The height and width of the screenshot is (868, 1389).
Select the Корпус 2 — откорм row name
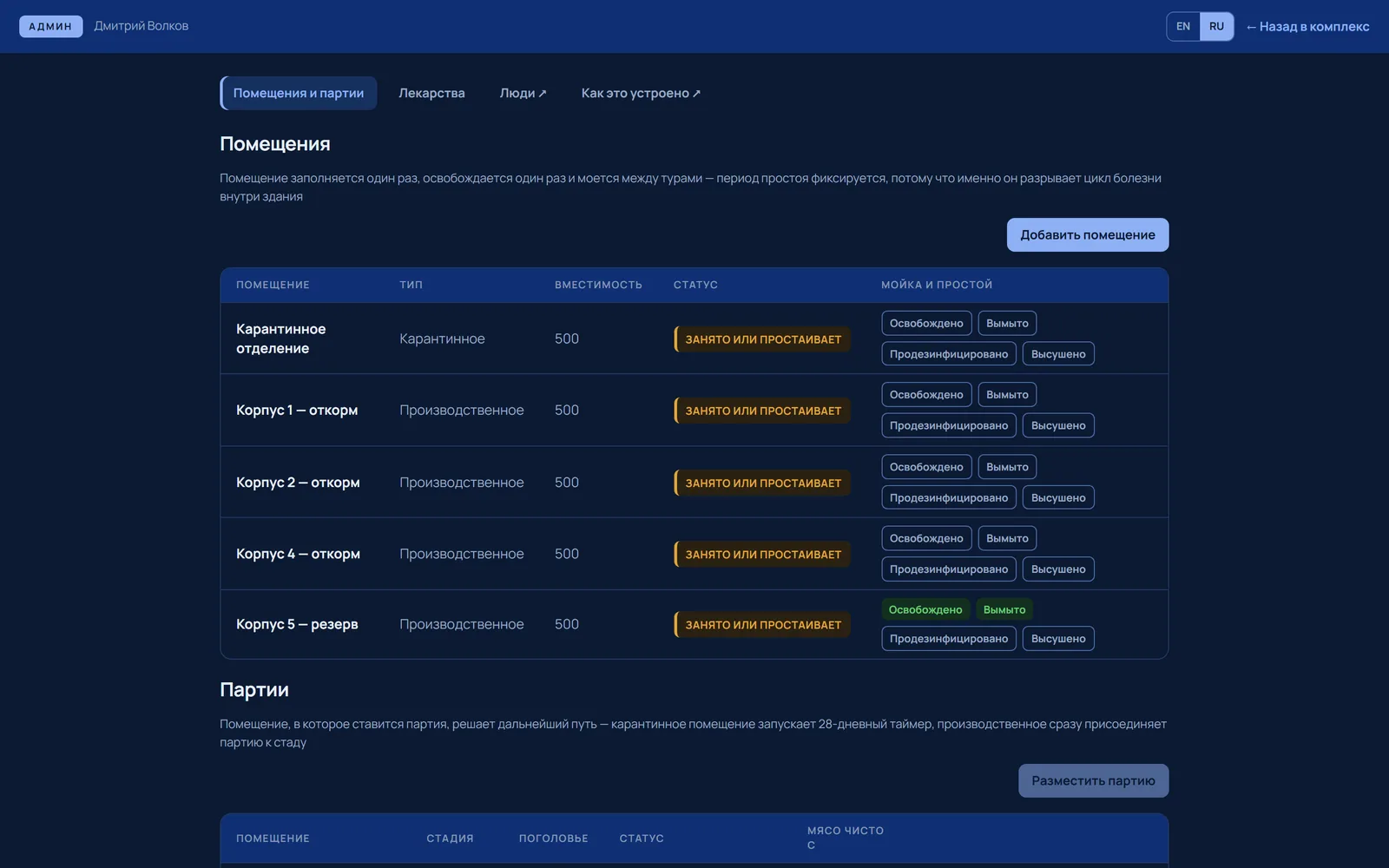(298, 482)
